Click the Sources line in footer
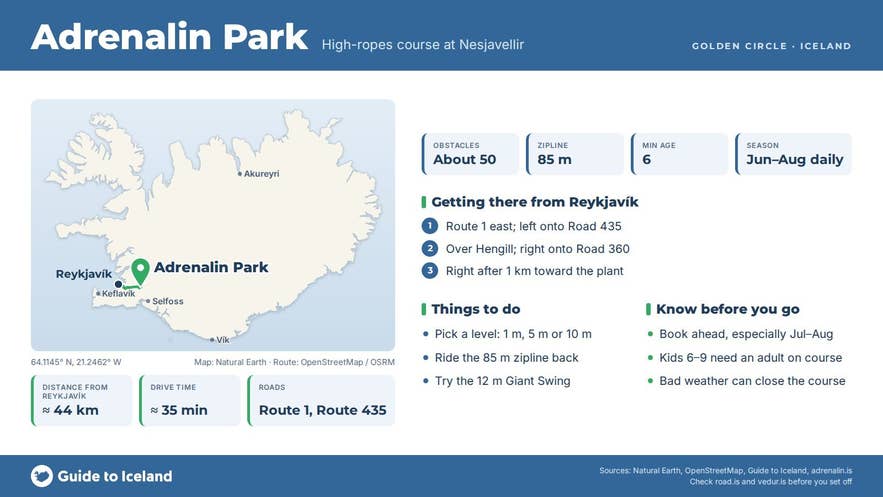The width and height of the screenshot is (883, 497). pyautogui.click(x=725, y=471)
